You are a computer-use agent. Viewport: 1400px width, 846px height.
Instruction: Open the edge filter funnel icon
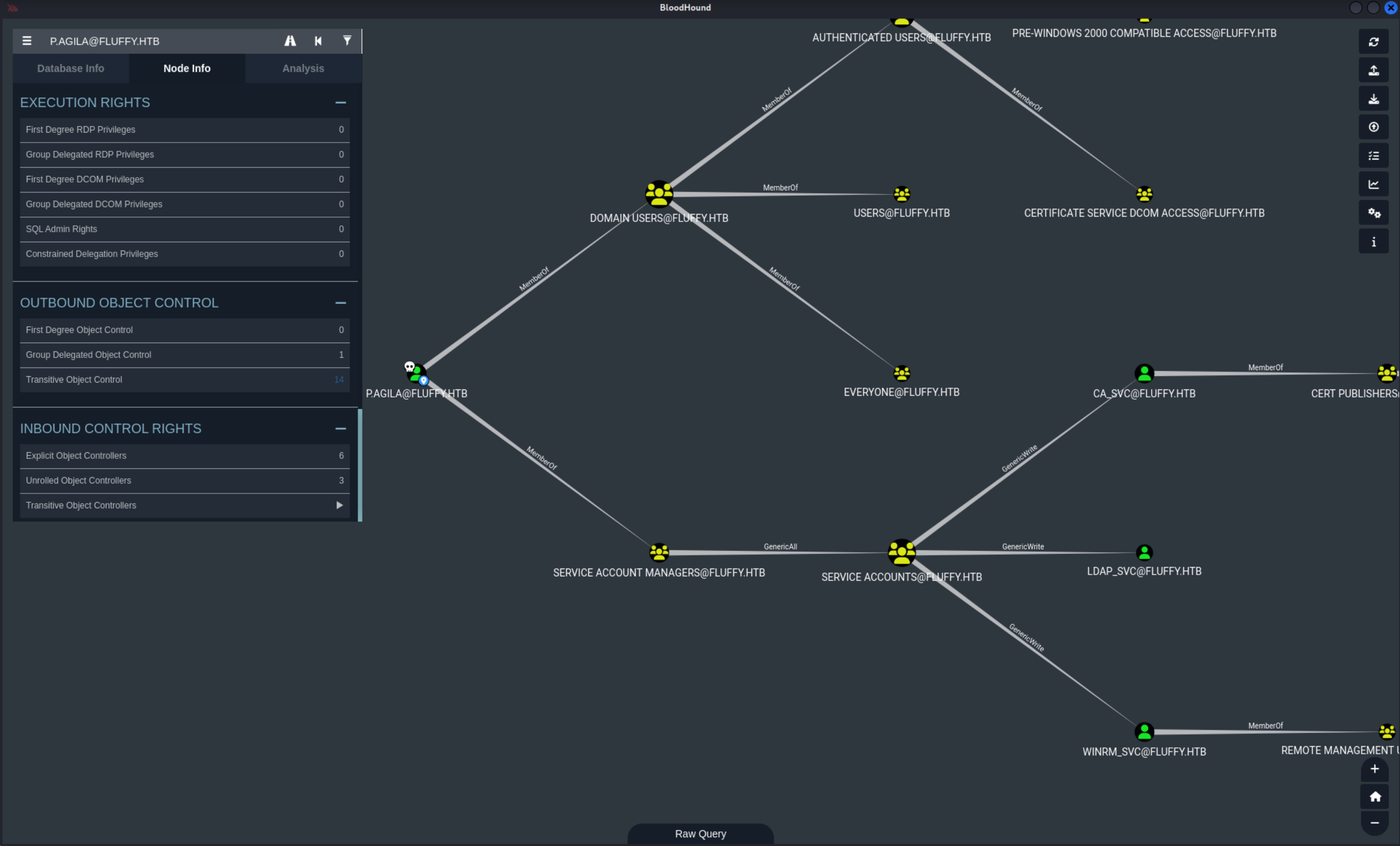[347, 41]
